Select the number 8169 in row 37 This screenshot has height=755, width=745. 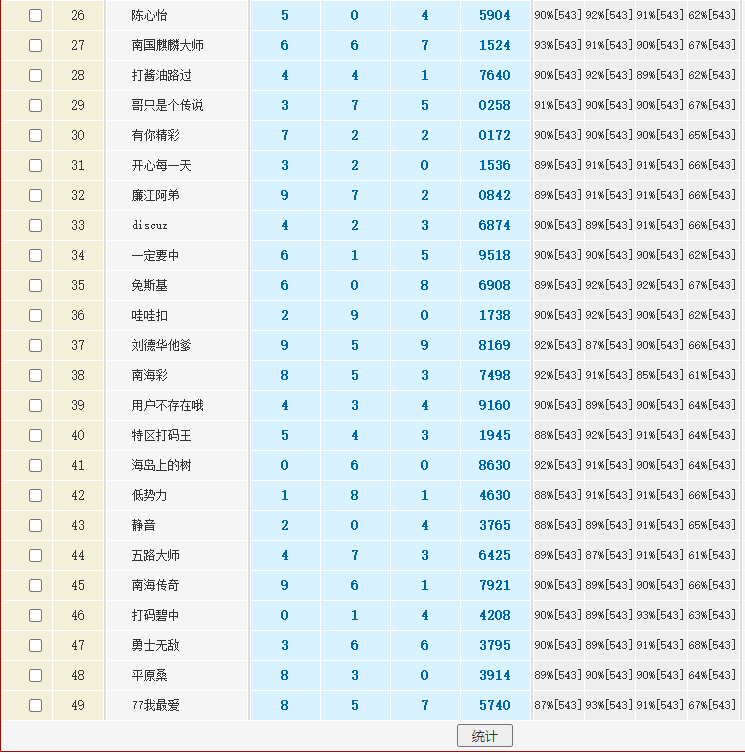pos(494,346)
